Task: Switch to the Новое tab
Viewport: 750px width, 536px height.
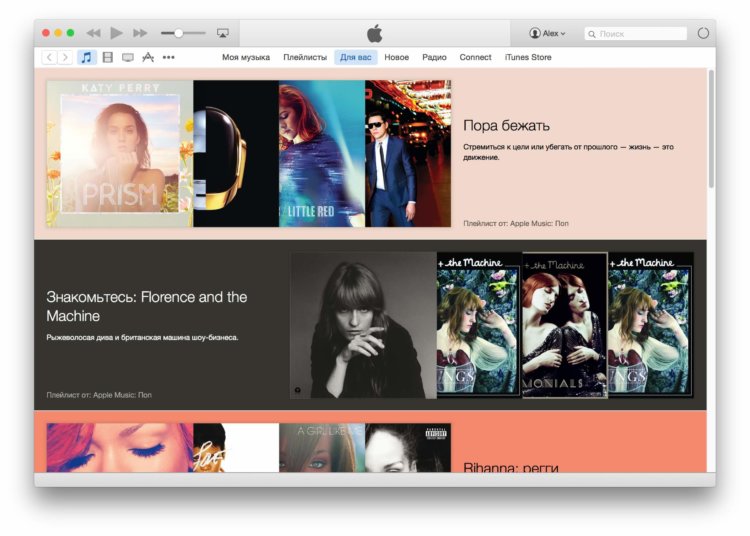Action: point(397,57)
